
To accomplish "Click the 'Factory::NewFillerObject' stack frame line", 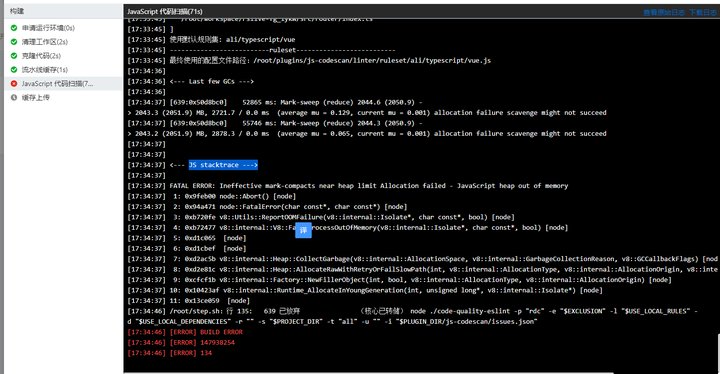I will (x=399, y=280).
